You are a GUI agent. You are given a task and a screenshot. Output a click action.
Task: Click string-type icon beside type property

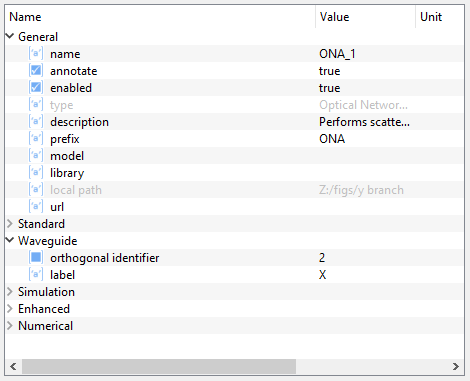point(36,105)
